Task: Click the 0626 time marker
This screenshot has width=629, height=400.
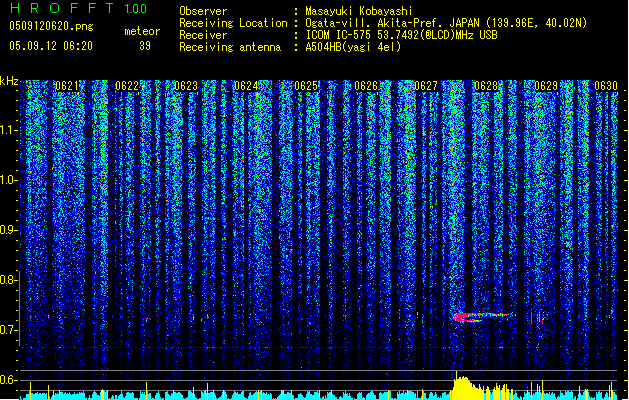Action: pos(366,86)
